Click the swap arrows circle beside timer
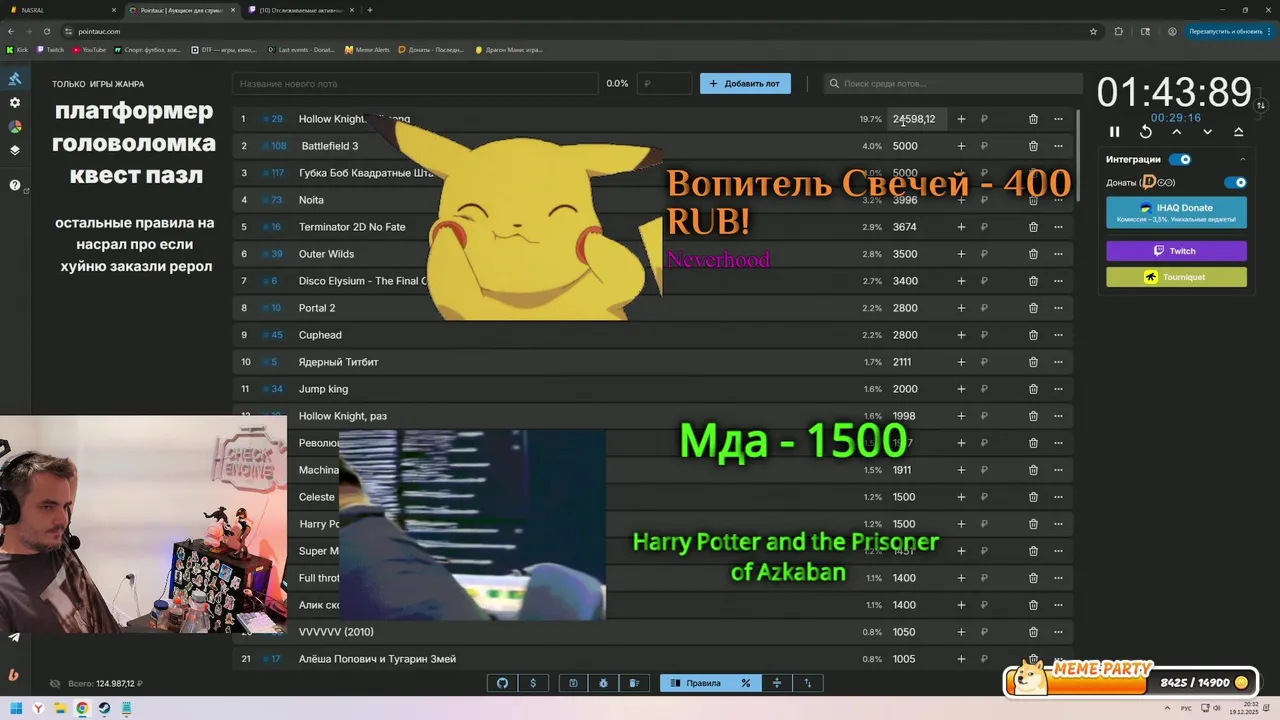The height and width of the screenshot is (720, 1280). point(1261,105)
